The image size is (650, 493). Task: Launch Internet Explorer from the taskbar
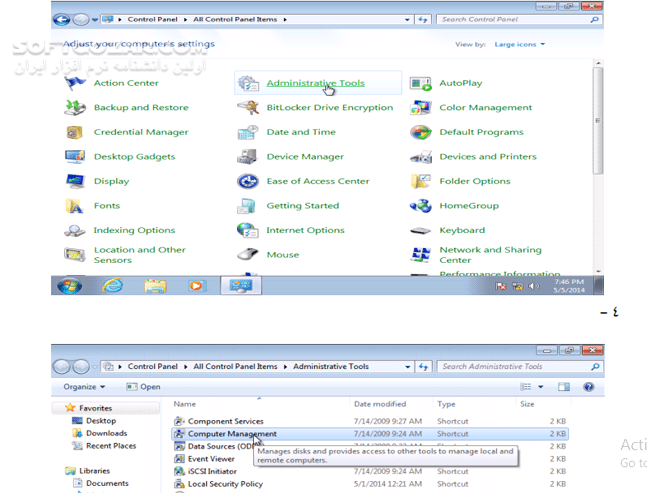[113, 286]
